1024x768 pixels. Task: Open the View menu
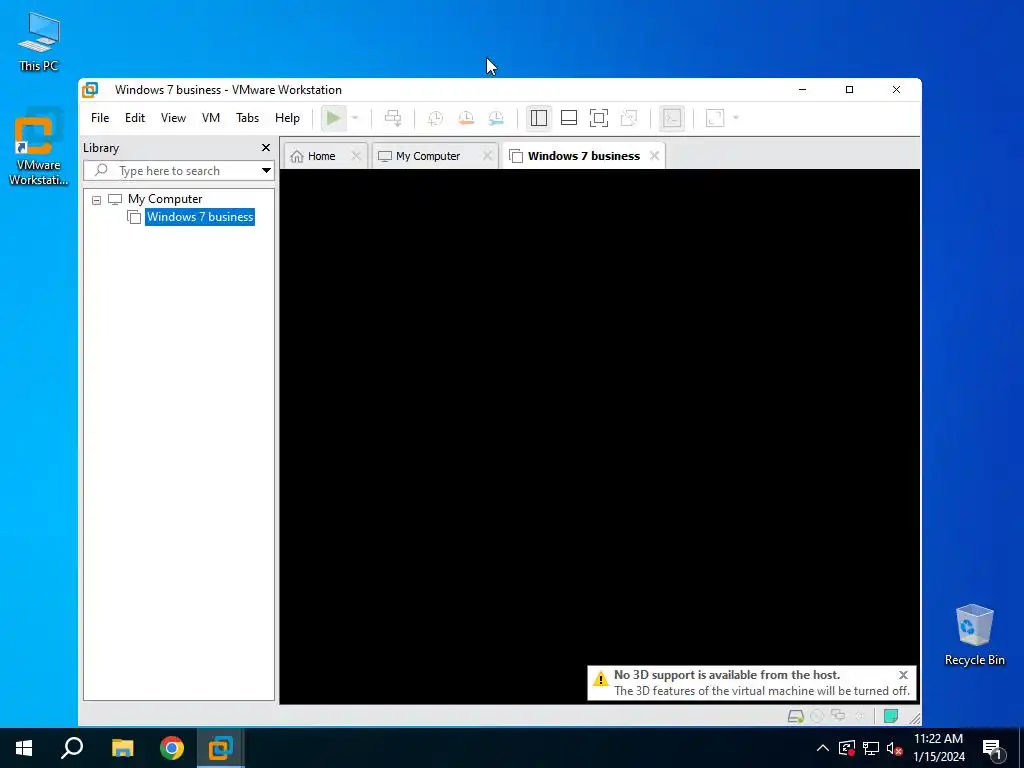point(173,118)
